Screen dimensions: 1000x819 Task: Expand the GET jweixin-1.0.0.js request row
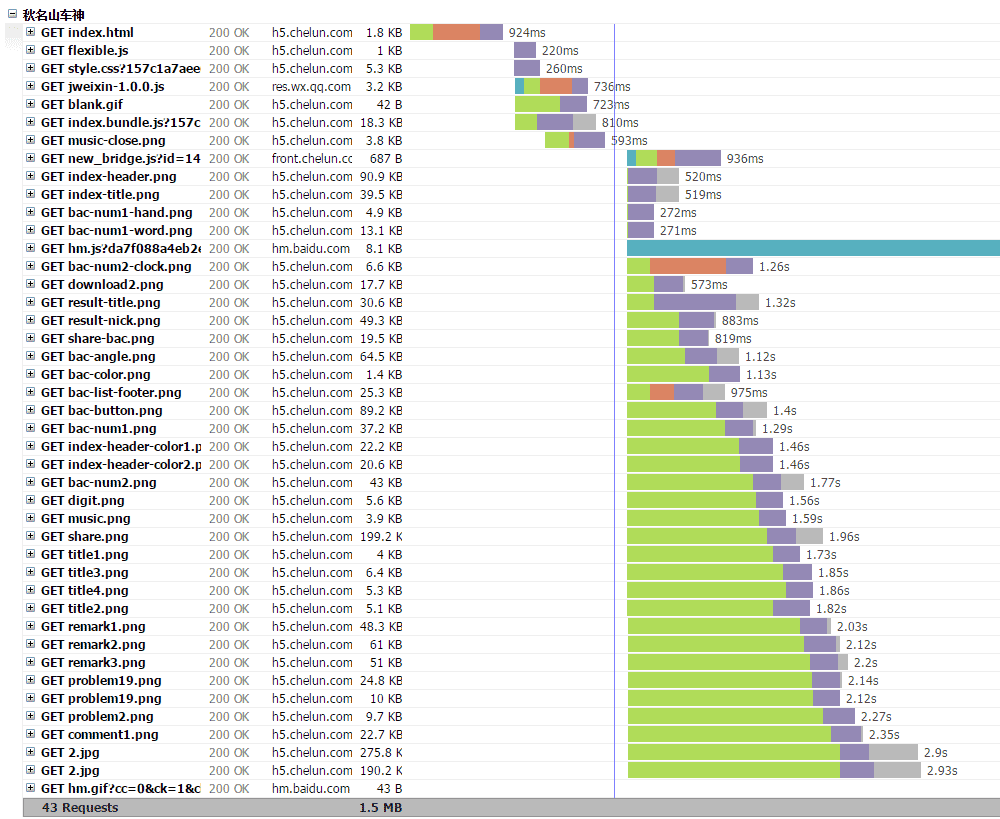click(31, 87)
